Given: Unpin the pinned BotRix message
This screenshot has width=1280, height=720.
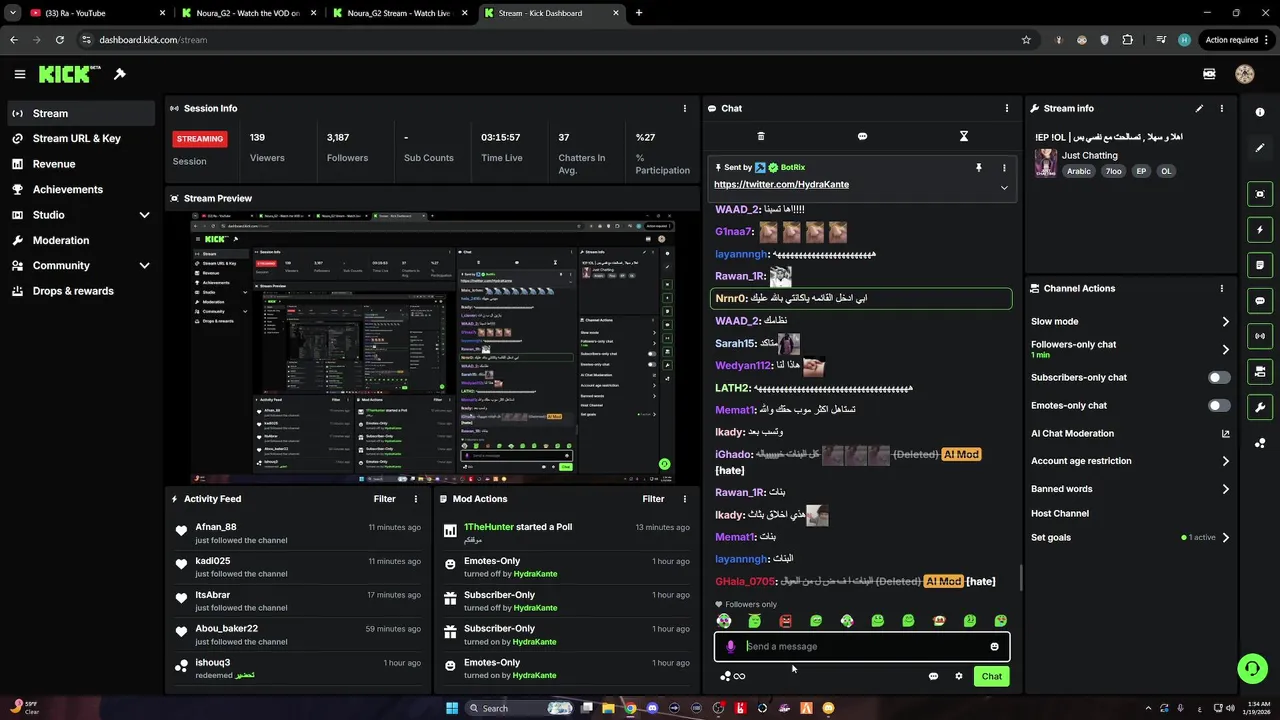Looking at the screenshot, I should pos(979,168).
